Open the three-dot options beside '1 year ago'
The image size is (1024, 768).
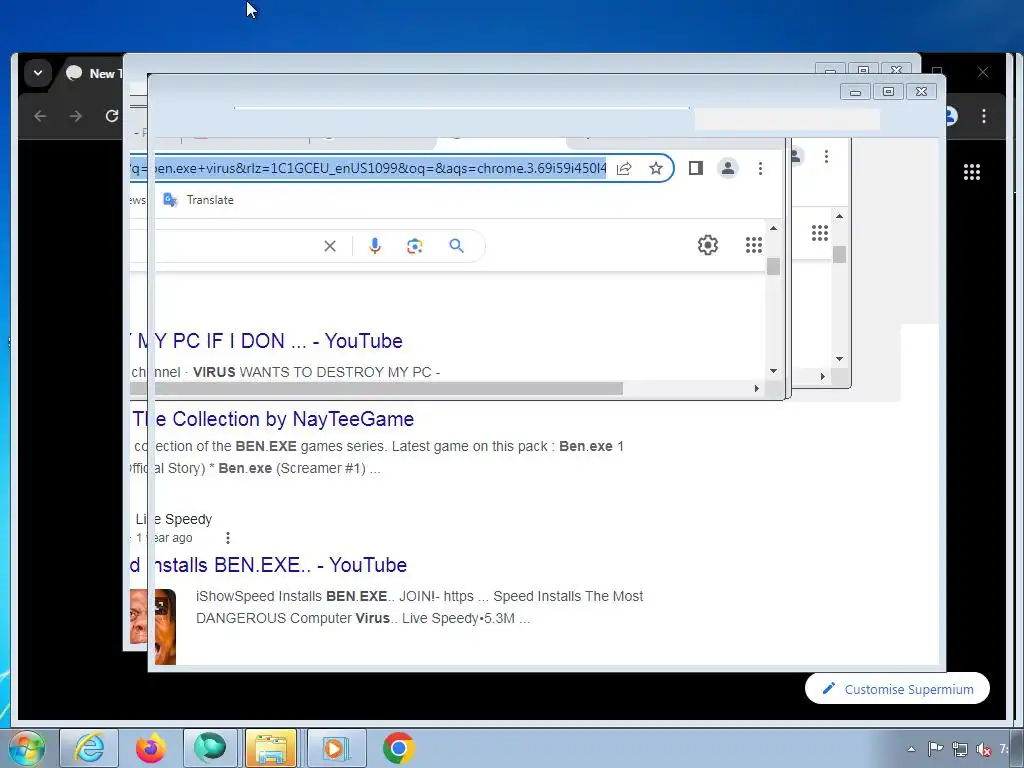coord(227,538)
